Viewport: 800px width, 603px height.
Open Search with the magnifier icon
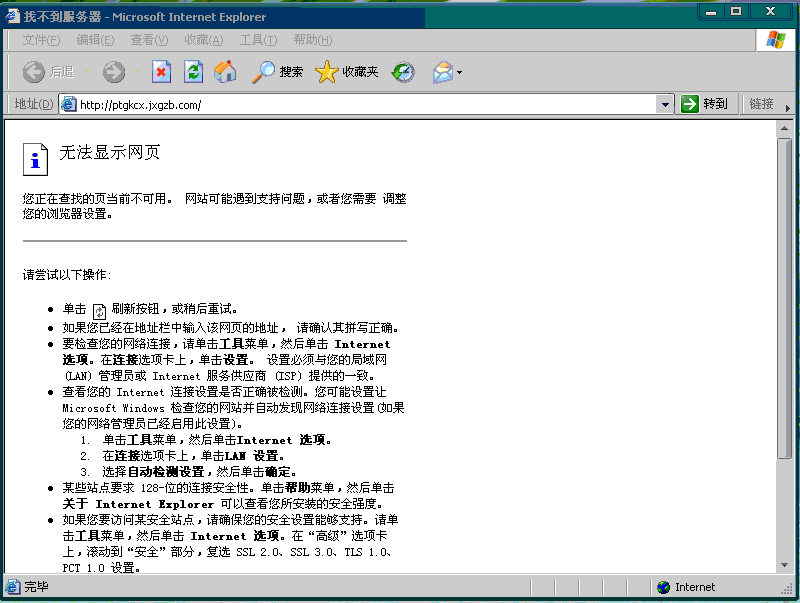(x=263, y=72)
